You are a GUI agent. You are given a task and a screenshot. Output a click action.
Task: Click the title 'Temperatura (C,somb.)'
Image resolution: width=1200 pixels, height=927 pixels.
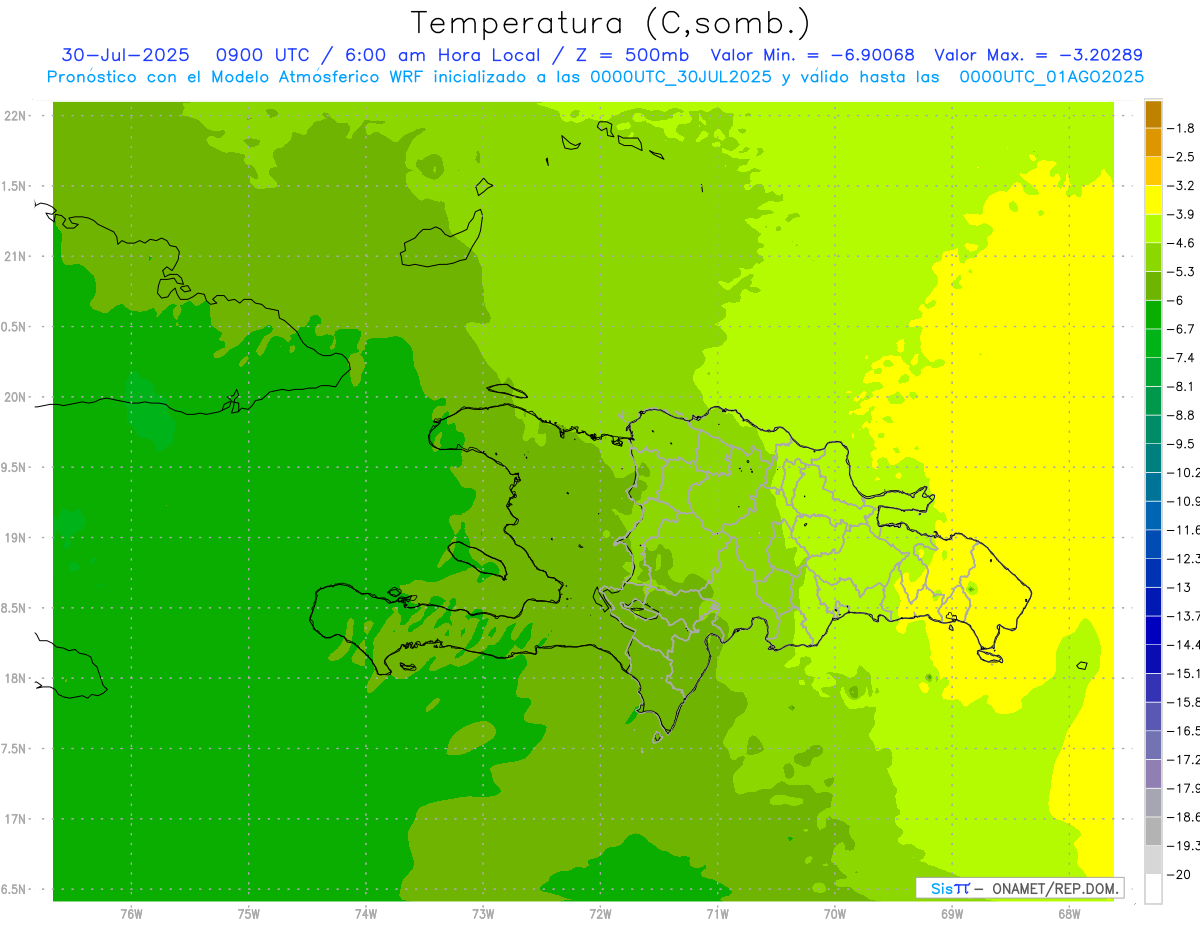click(611, 22)
